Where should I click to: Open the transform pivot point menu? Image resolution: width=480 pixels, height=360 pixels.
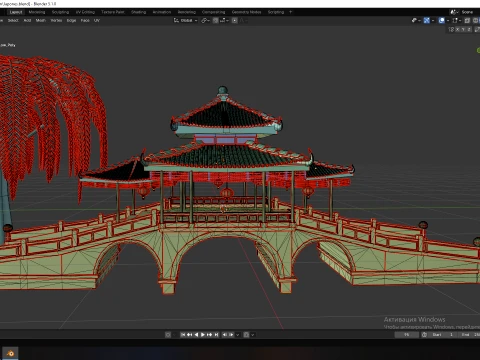point(205,20)
